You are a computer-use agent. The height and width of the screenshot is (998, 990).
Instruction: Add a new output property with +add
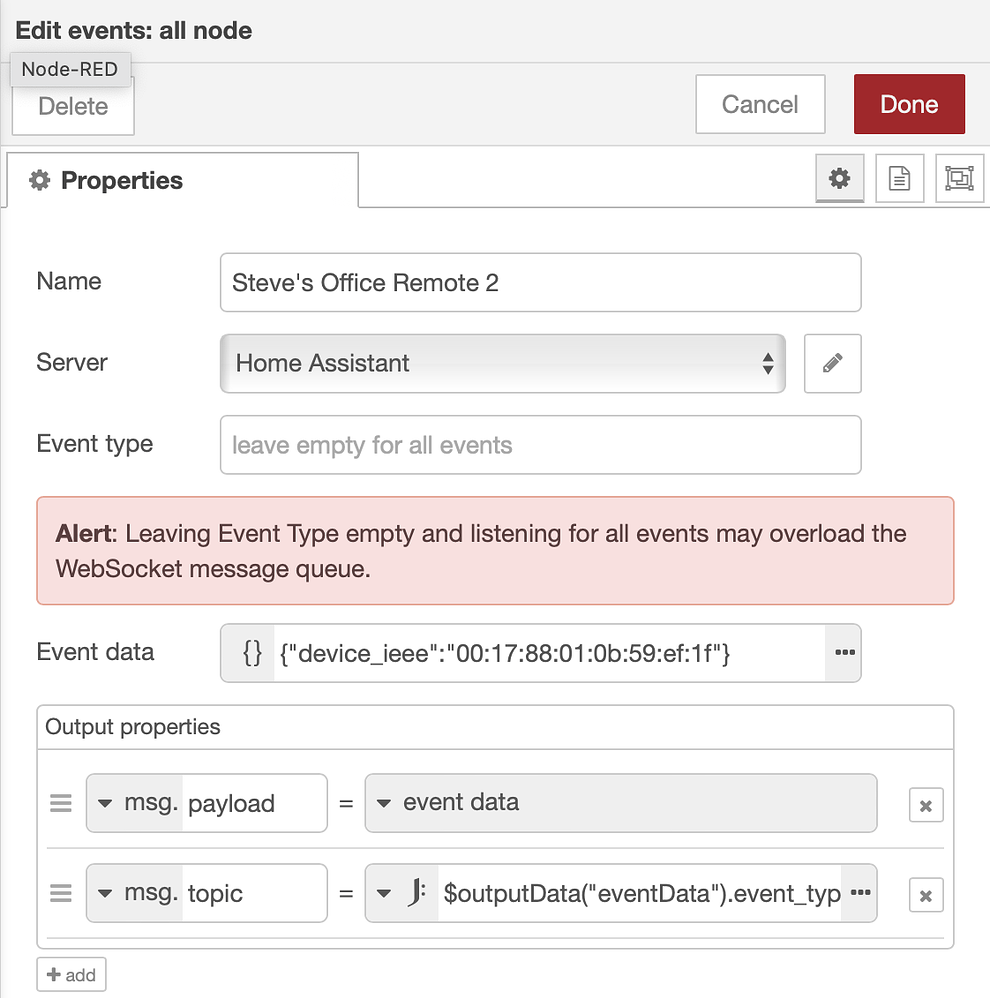pyautogui.click(x=71, y=974)
